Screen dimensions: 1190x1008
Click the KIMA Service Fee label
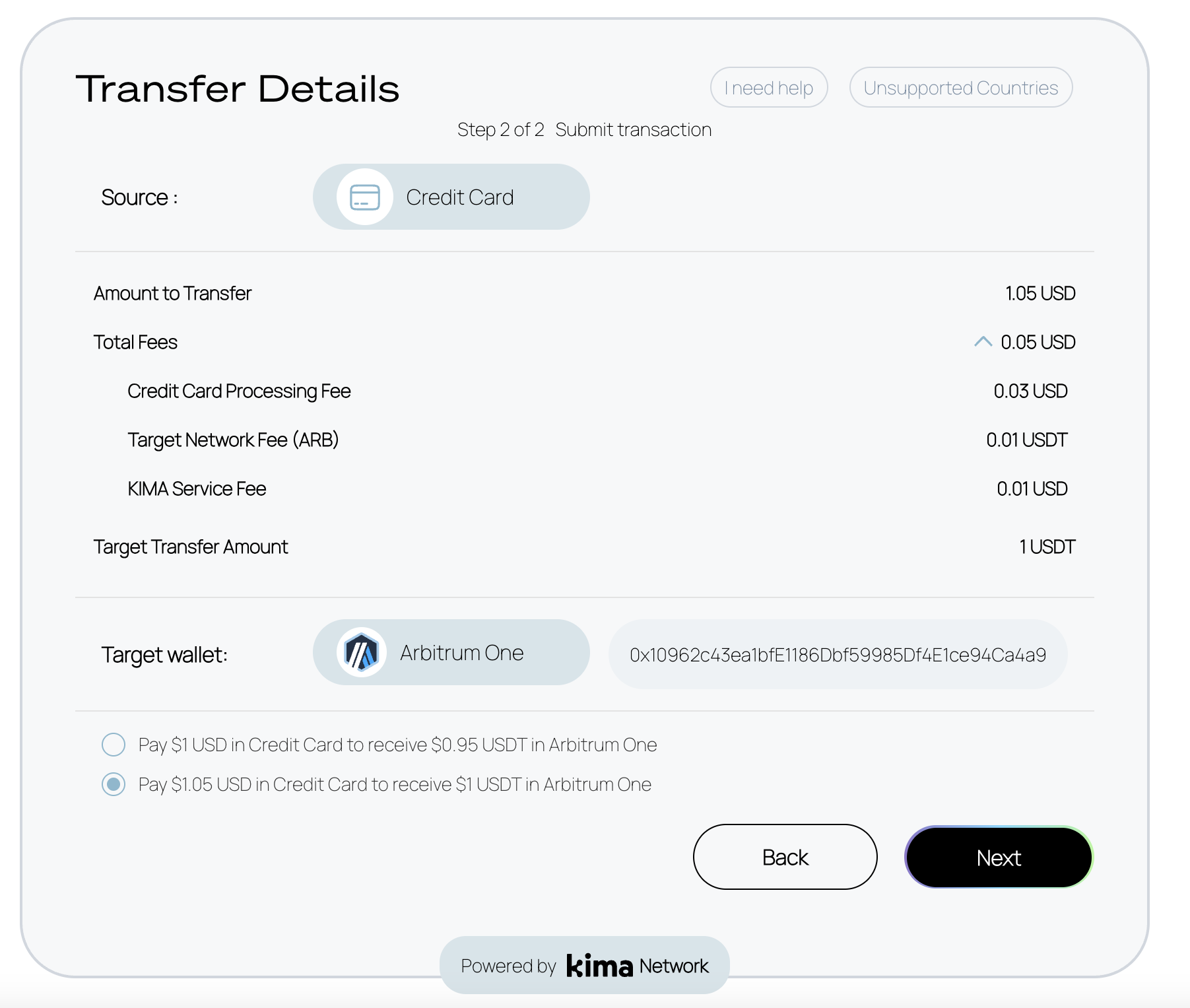197,488
